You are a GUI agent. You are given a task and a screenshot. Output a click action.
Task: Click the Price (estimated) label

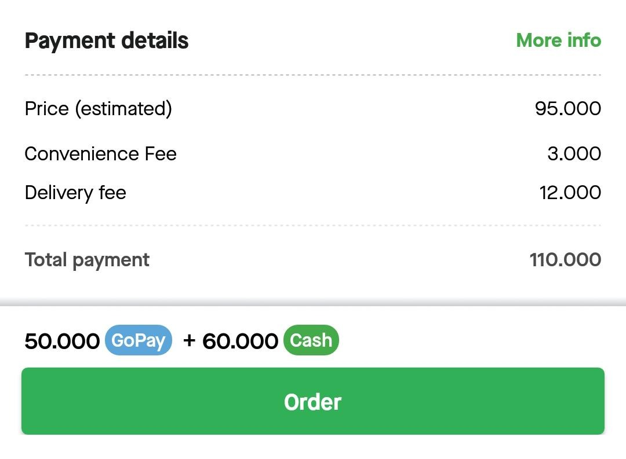tap(98, 108)
